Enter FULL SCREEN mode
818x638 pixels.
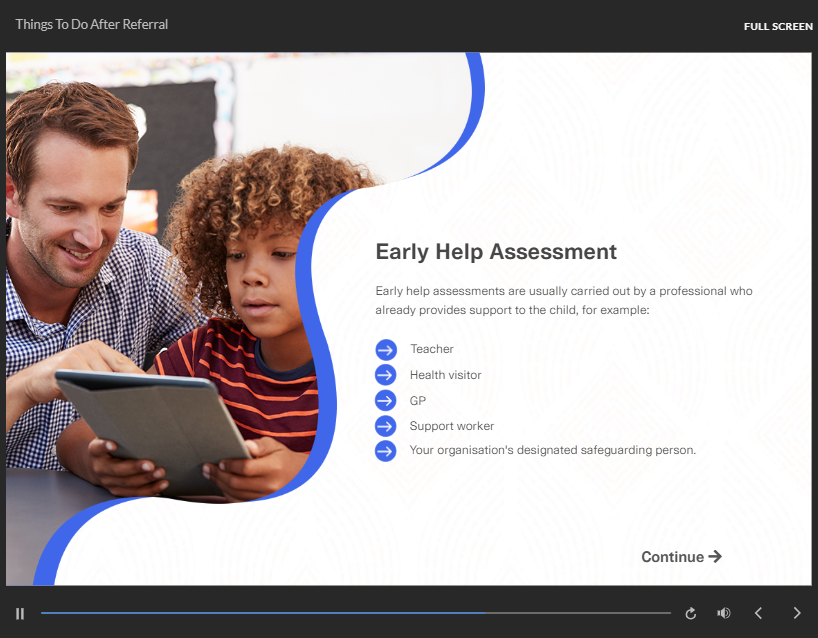pyautogui.click(x=778, y=26)
